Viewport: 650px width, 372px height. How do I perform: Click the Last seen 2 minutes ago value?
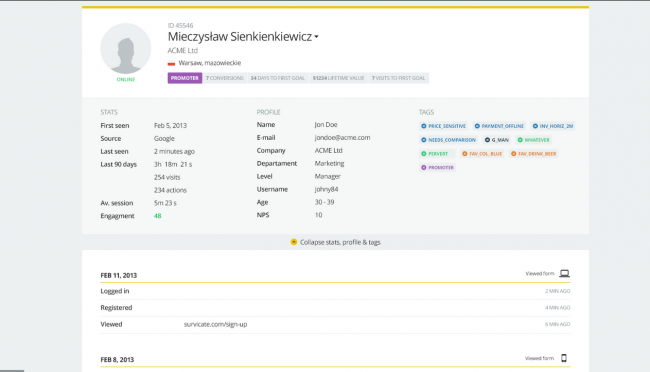175,152
